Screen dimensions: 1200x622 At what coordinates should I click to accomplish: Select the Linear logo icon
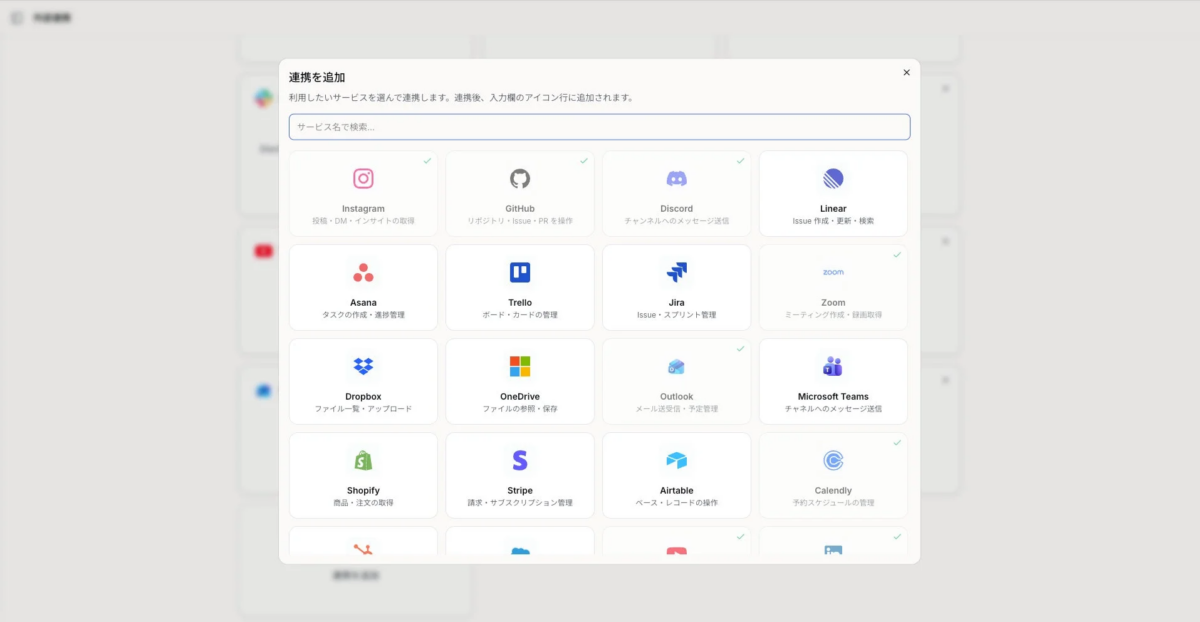[x=833, y=179]
